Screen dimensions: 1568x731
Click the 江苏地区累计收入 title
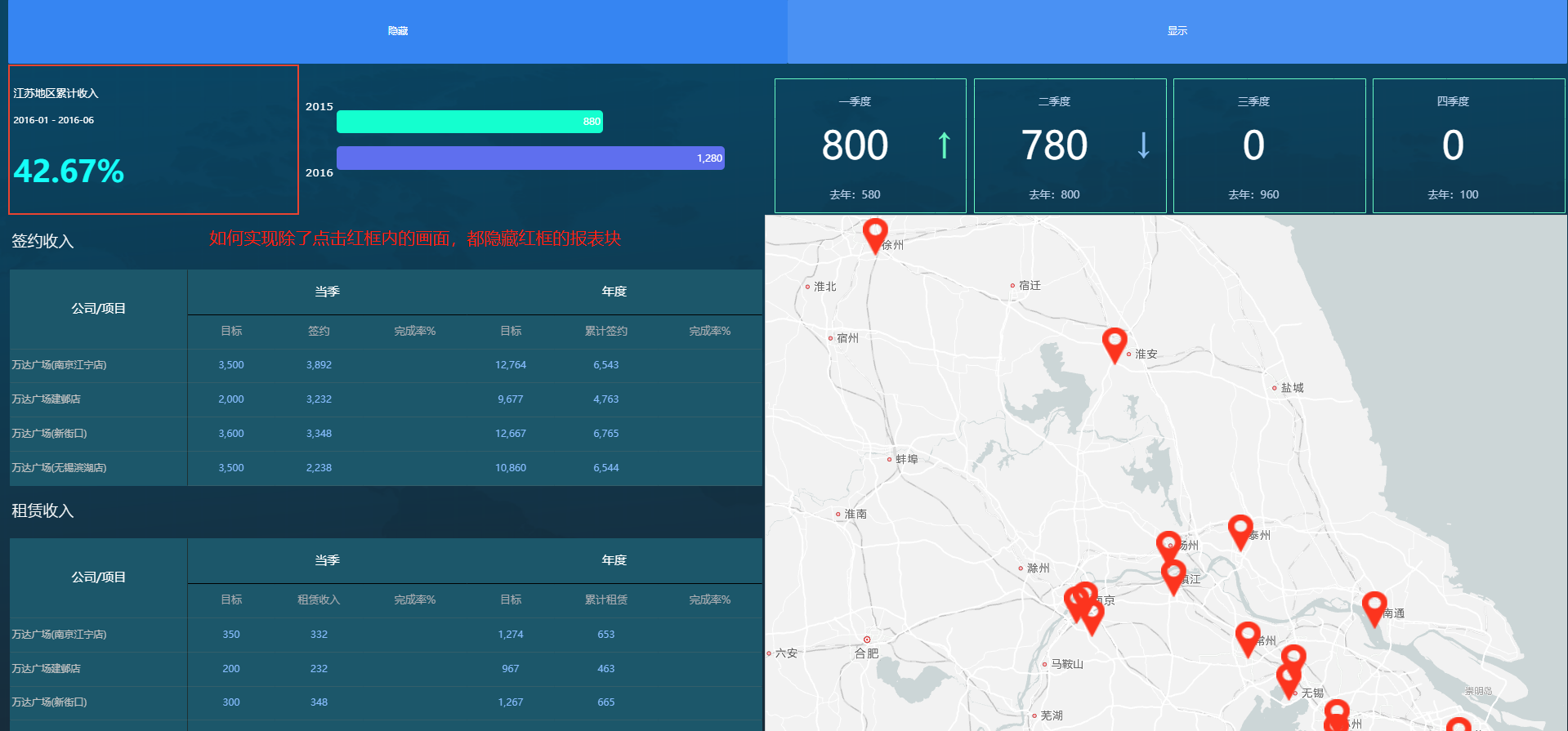point(56,93)
